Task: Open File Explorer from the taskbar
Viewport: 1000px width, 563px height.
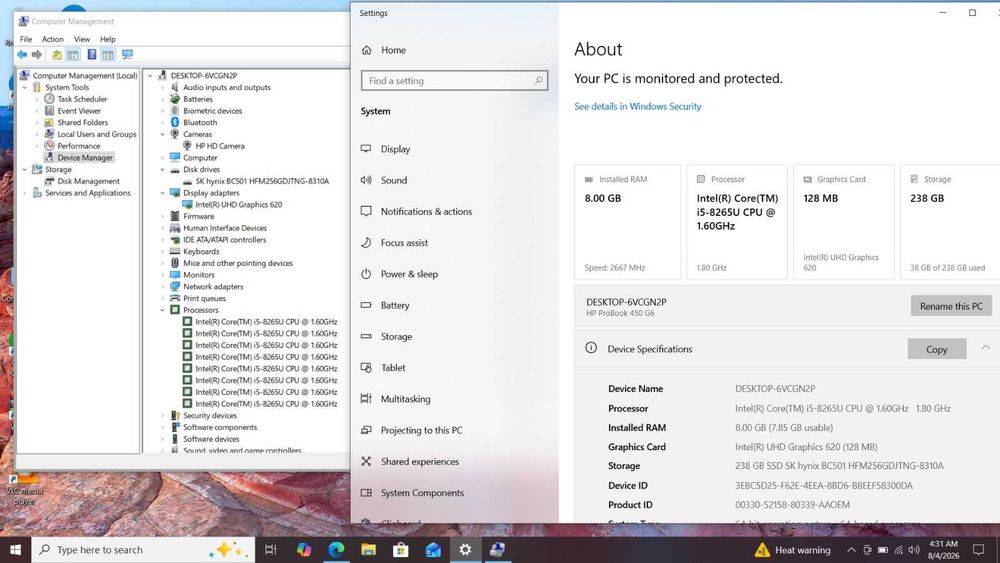Action: [x=368, y=550]
